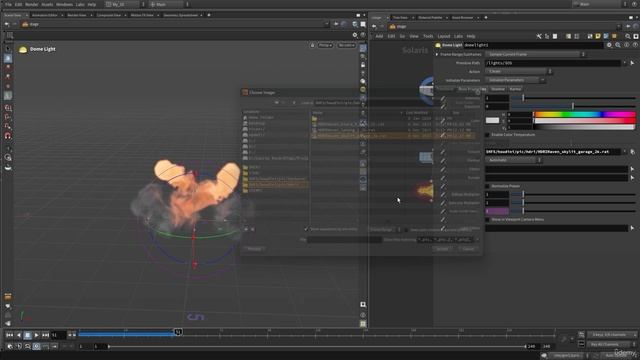Image resolution: width=640 pixels, height=360 pixels.
Task: Open the File menu
Action: click(x=8, y=4)
